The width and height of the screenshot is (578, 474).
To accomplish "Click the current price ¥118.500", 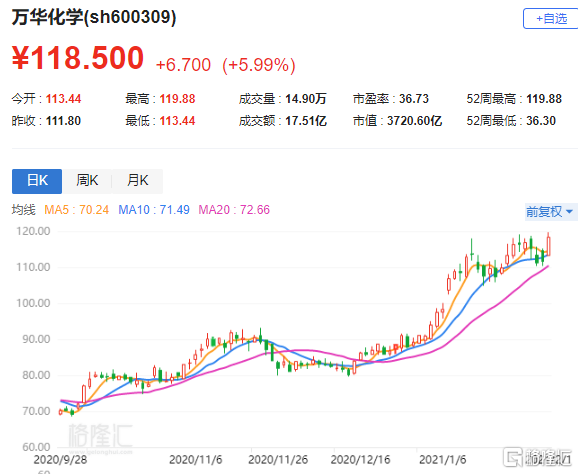I will click(78, 58).
